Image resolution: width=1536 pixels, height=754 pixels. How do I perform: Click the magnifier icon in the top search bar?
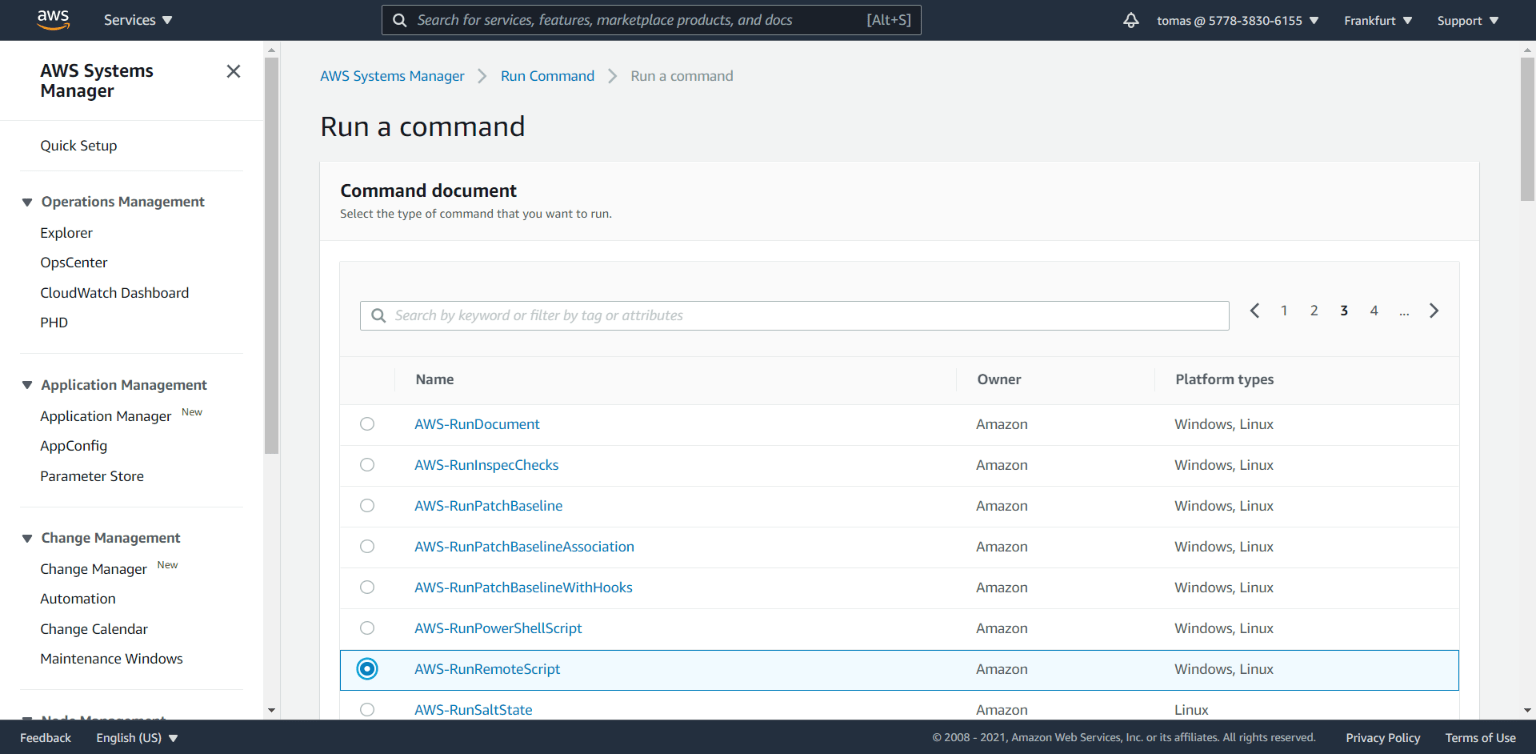pos(399,19)
